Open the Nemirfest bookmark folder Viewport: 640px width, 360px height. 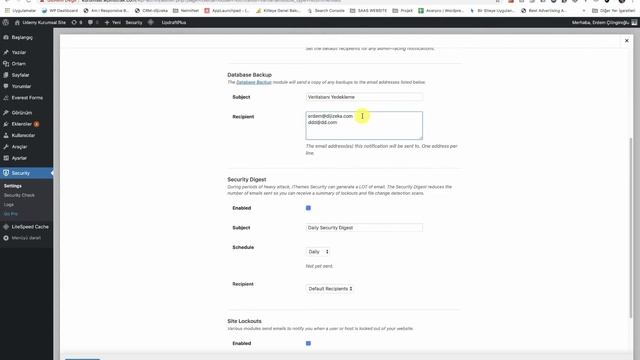(186, 11)
